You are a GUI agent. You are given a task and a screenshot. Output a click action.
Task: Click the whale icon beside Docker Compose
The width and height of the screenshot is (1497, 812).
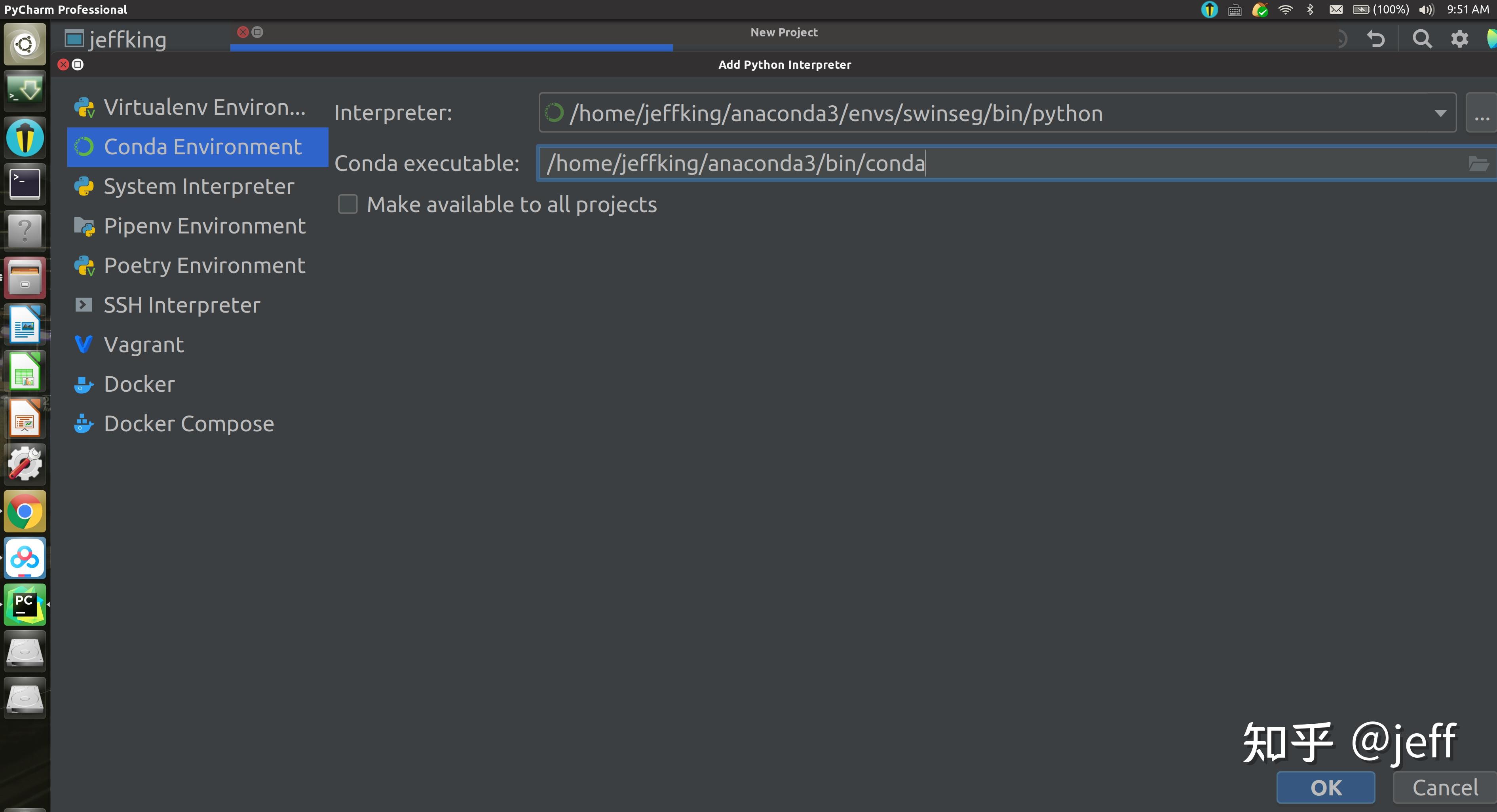(84, 424)
